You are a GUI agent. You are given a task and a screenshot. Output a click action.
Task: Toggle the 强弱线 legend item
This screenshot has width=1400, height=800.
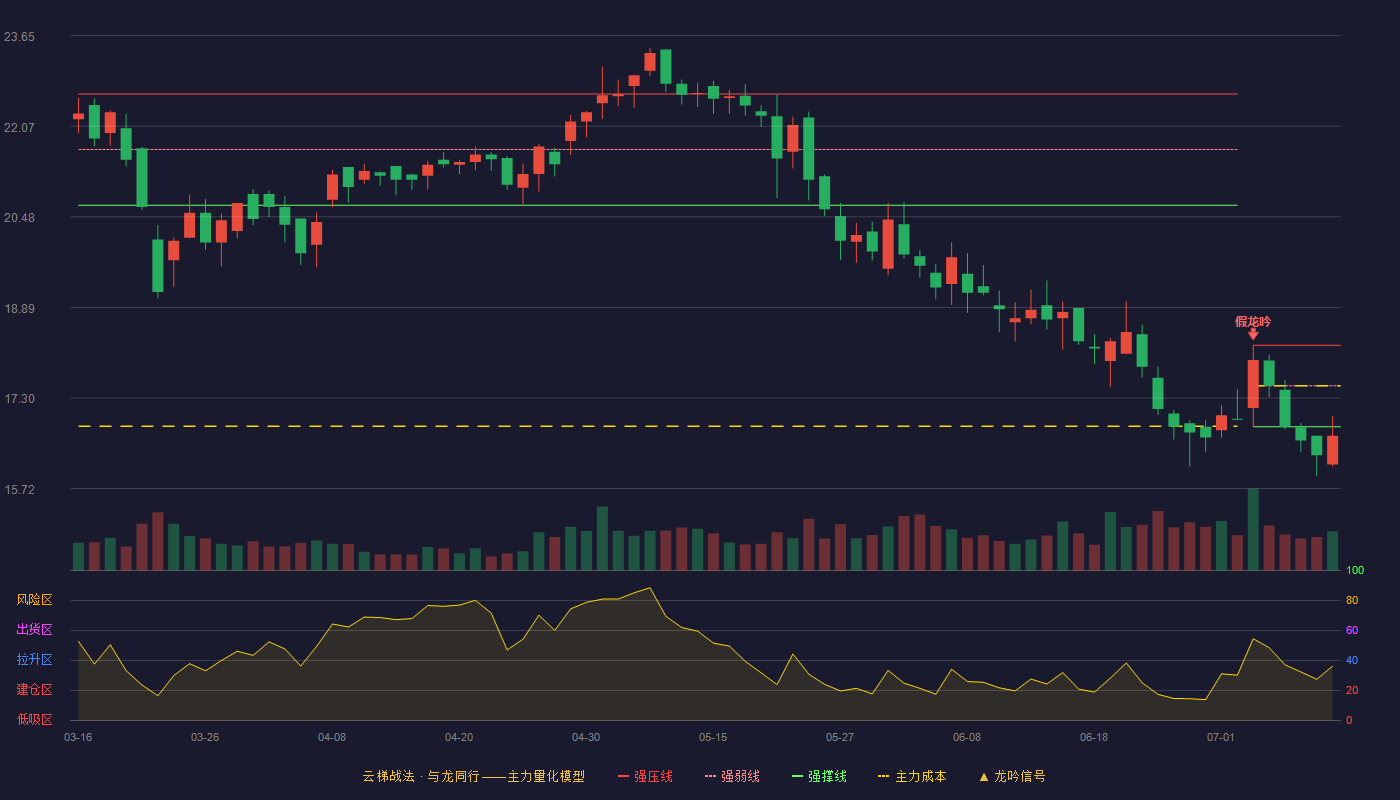[x=732, y=776]
